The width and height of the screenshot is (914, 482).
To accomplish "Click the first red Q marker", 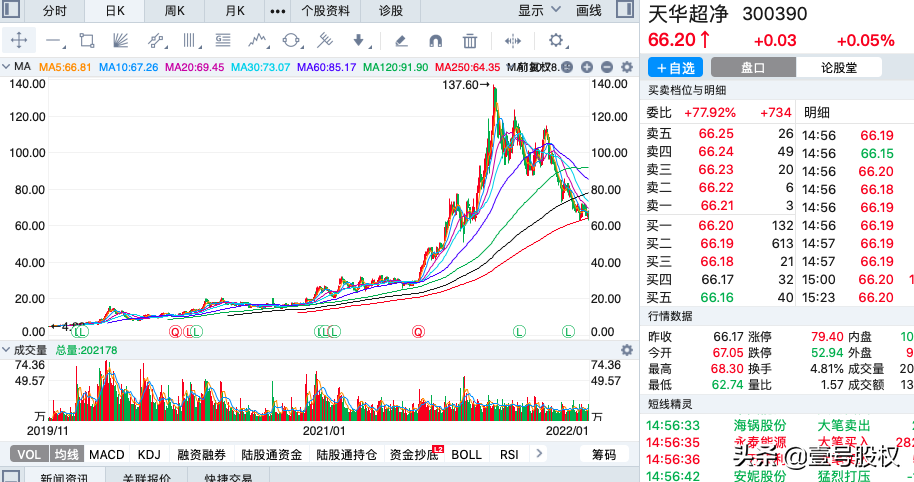I will [x=175, y=332].
